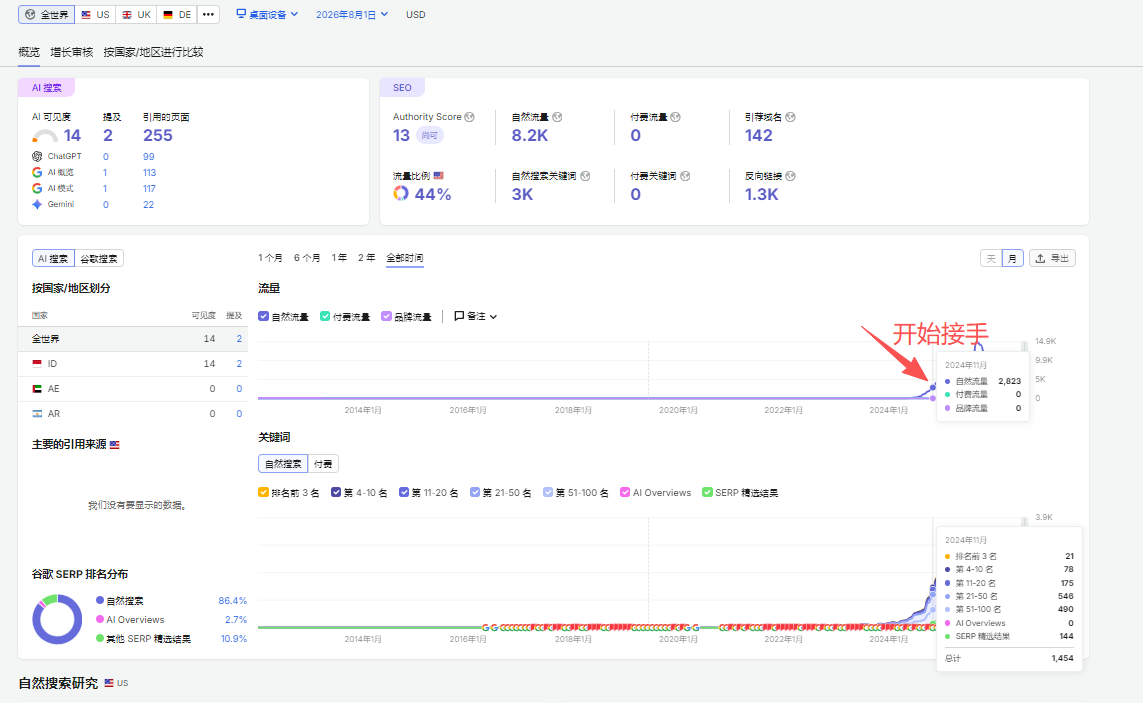
Task: Toggle the 排名前 3 名 checkbox
Action: pos(263,492)
